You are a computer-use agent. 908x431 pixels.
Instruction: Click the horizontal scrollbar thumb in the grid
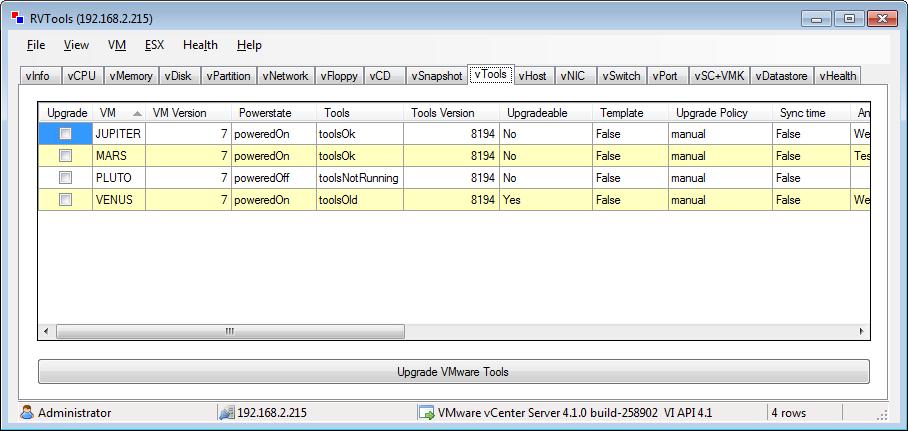point(230,331)
